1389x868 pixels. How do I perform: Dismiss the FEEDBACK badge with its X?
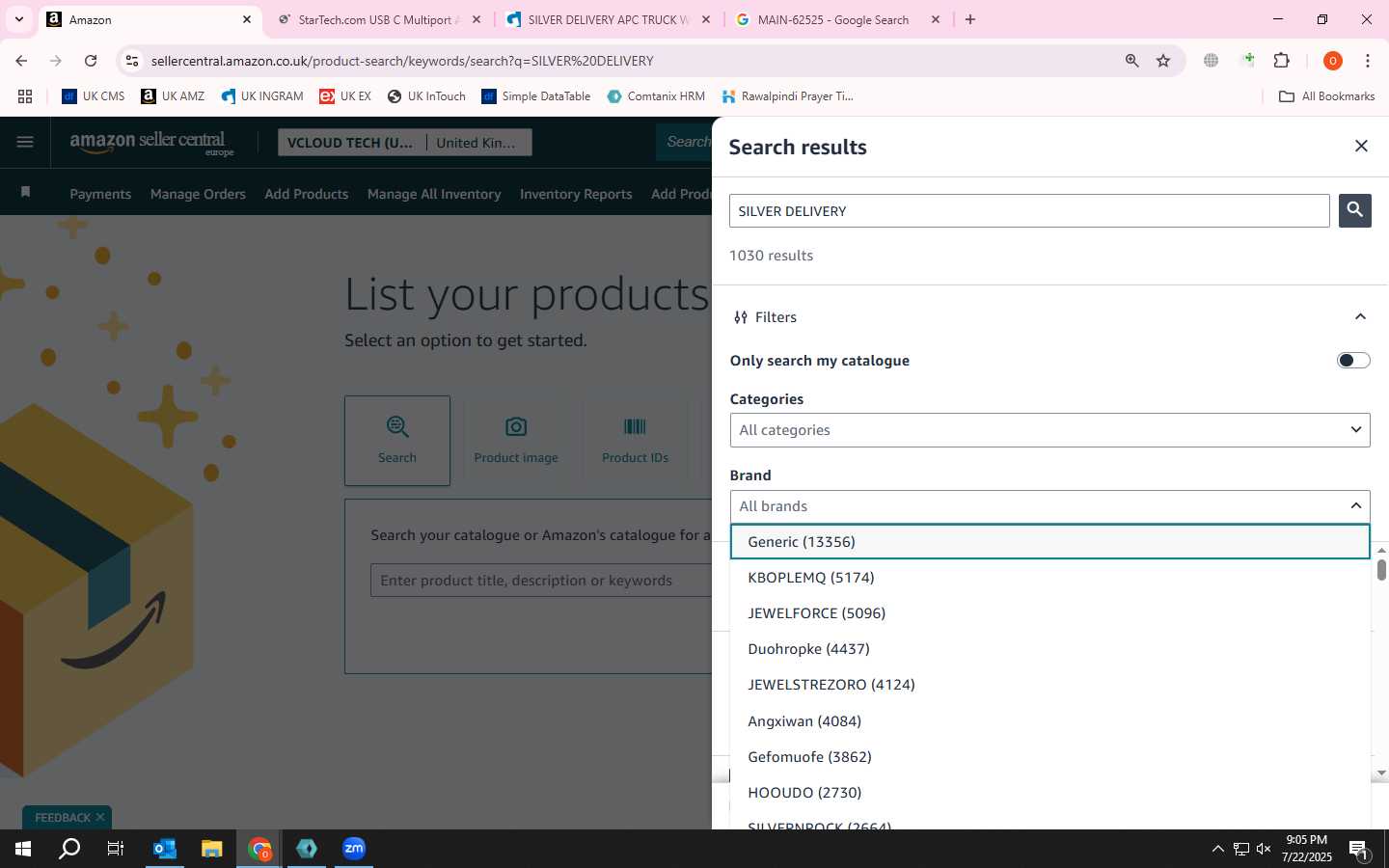pyautogui.click(x=100, y=817)
